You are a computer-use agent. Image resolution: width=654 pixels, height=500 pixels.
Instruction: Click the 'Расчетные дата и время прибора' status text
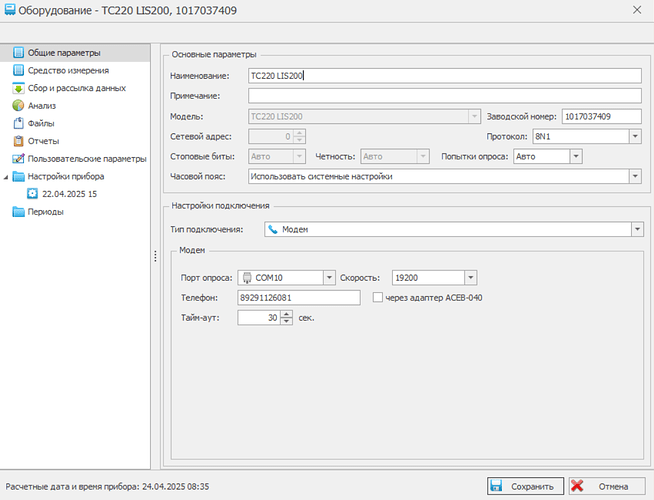click(x=108, y=486)
